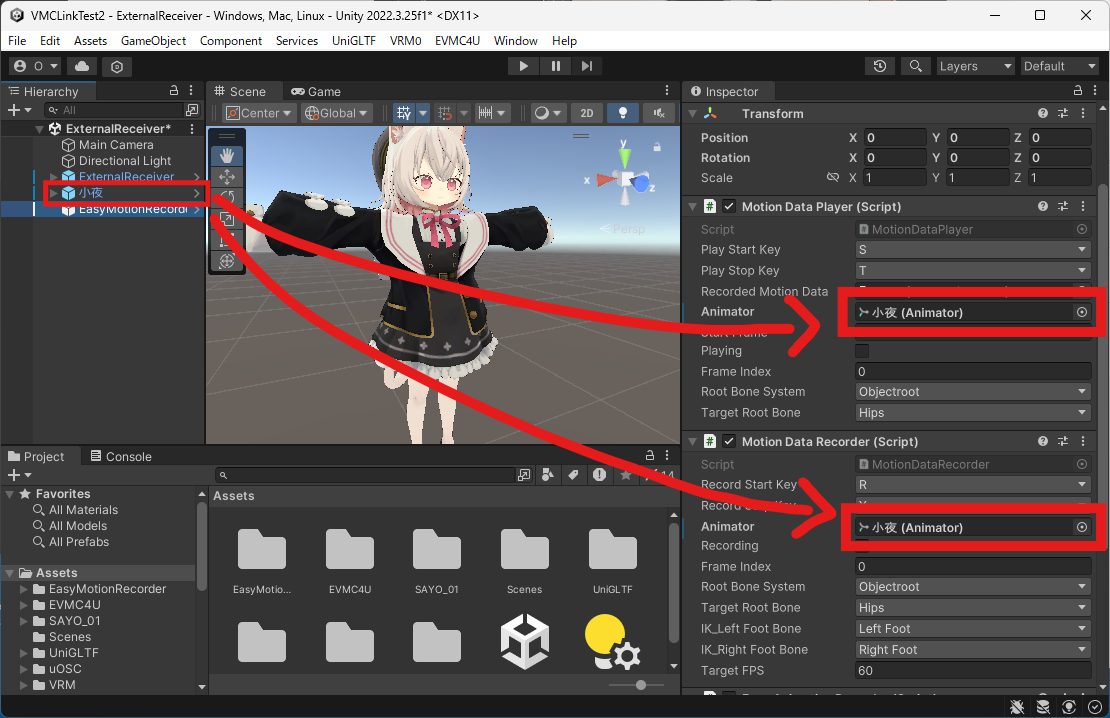Viewport: 1110px width, 718px height.
Task: Select the Hand tool in Scene view
Action: click(x=226, y=156)
